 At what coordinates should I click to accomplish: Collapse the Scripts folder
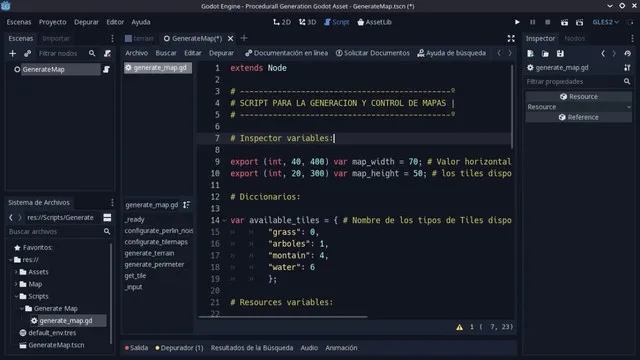click(16, 296)
